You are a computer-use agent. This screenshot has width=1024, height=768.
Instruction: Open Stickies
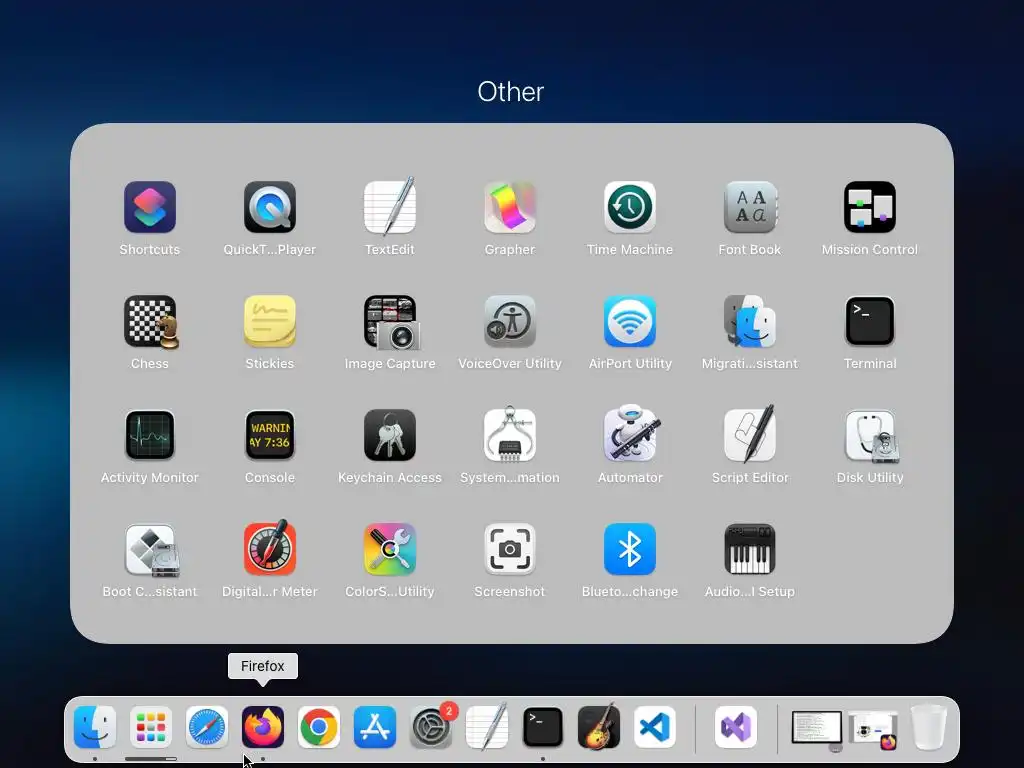click(270, 321)
